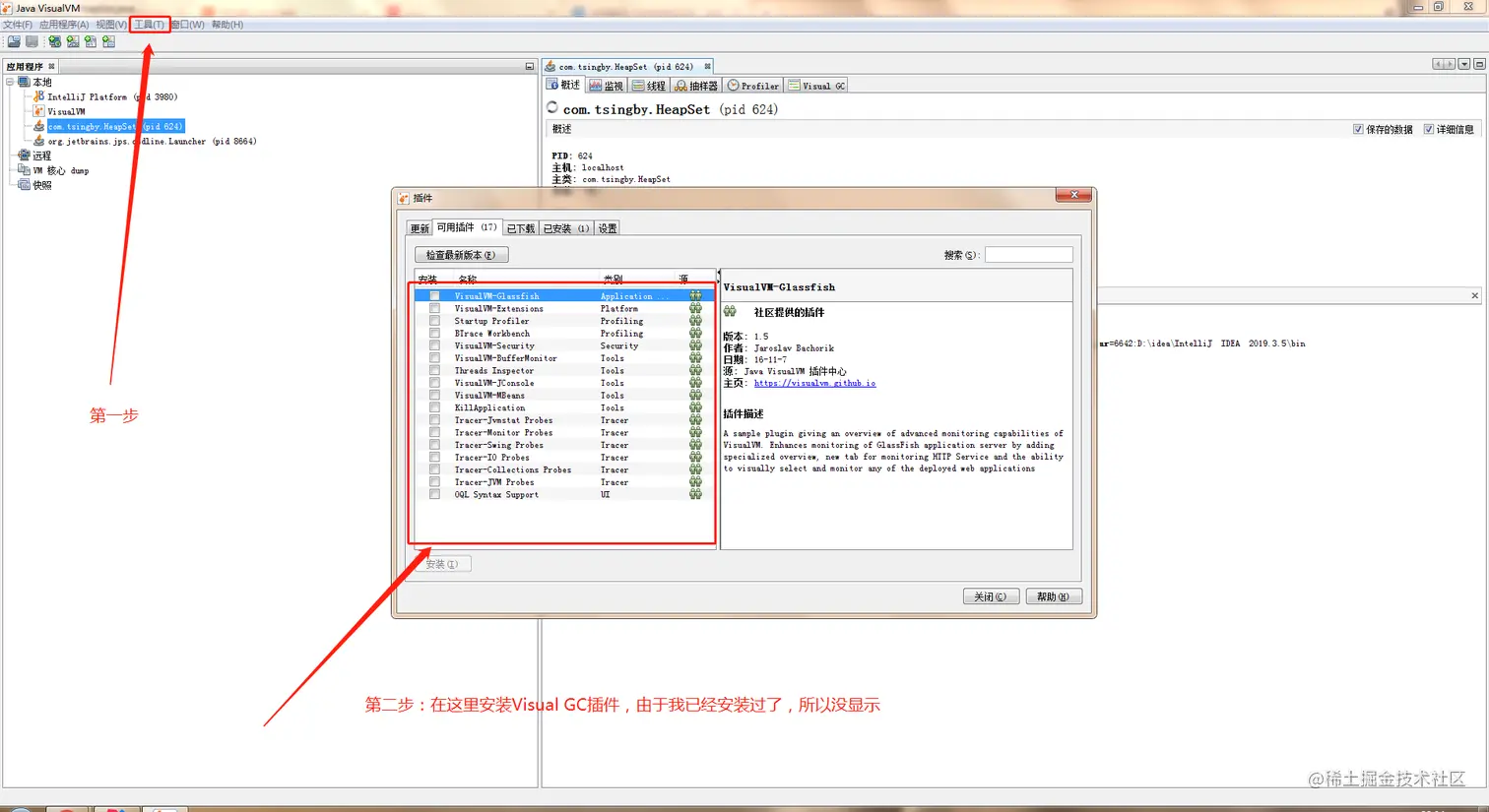Image resolution: width=1489 pixels, height=812 pixels.
Task: Open the 线程 threads tab
Action: (650, 86)
